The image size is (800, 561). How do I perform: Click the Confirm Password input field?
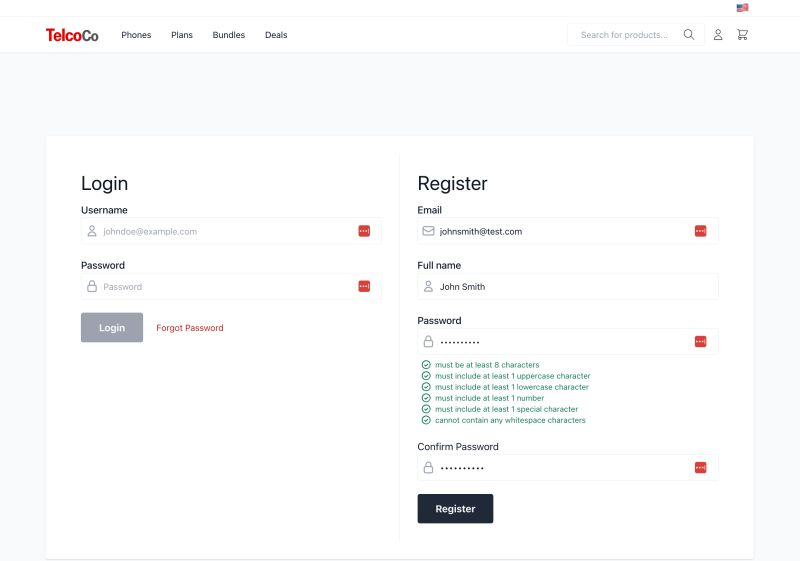[568, 467]
